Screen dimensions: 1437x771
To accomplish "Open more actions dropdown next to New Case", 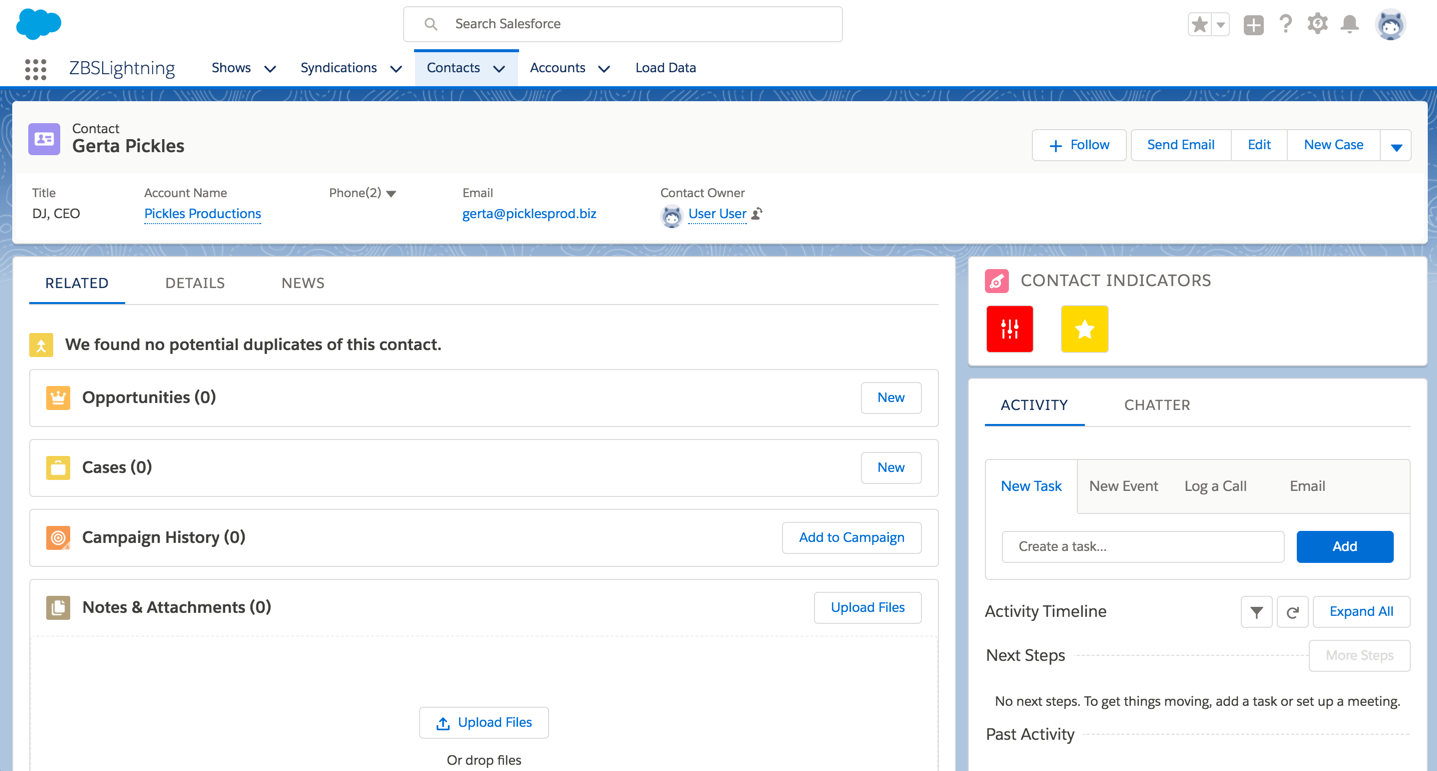I will click(1396, 146).
